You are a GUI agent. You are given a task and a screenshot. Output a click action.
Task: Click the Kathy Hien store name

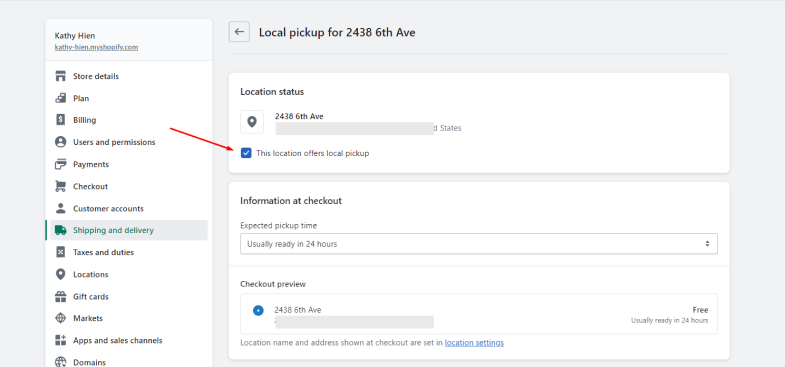75,36
